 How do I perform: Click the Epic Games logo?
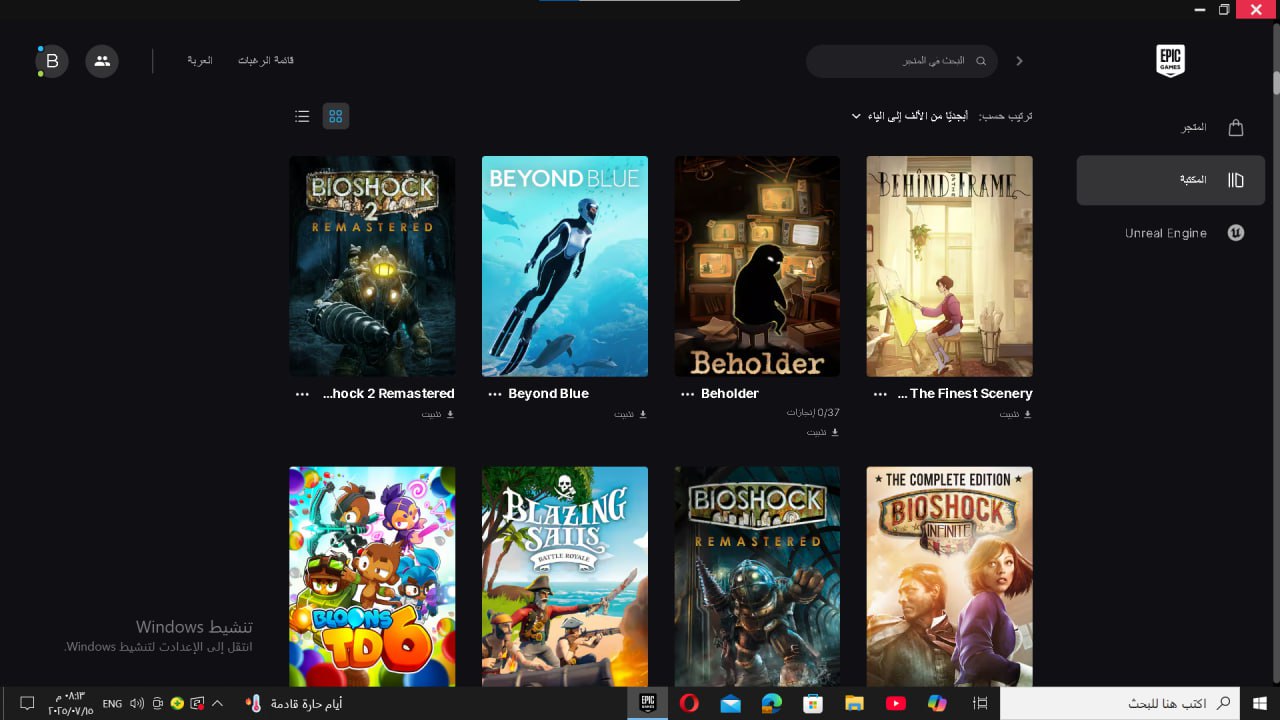tap(1170, 61)
